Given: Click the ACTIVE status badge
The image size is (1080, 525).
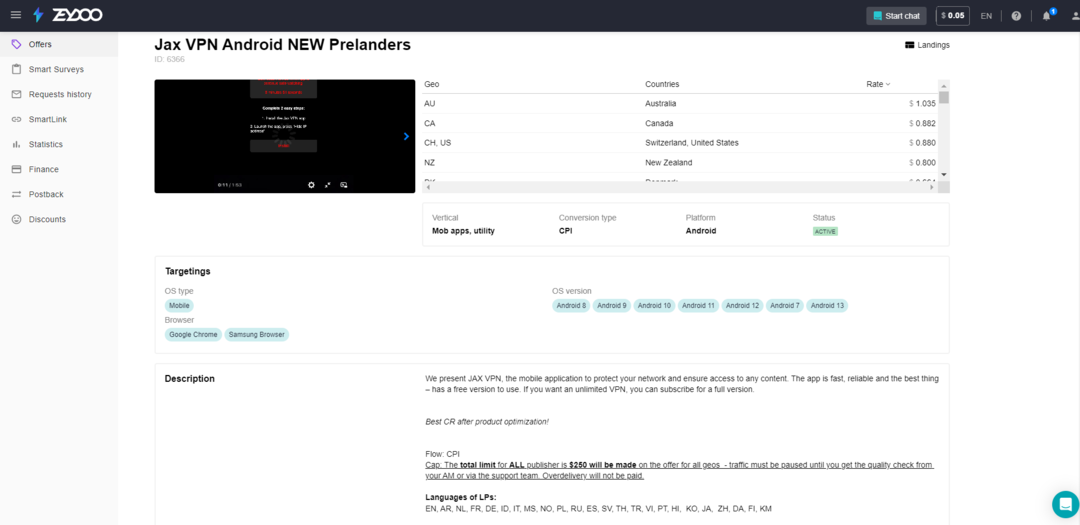Looking at the screenshot, I should click(825, 231).
